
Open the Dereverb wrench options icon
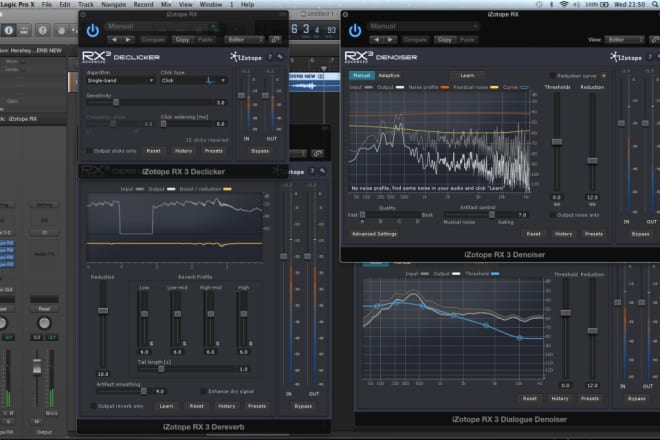[322, 171]
